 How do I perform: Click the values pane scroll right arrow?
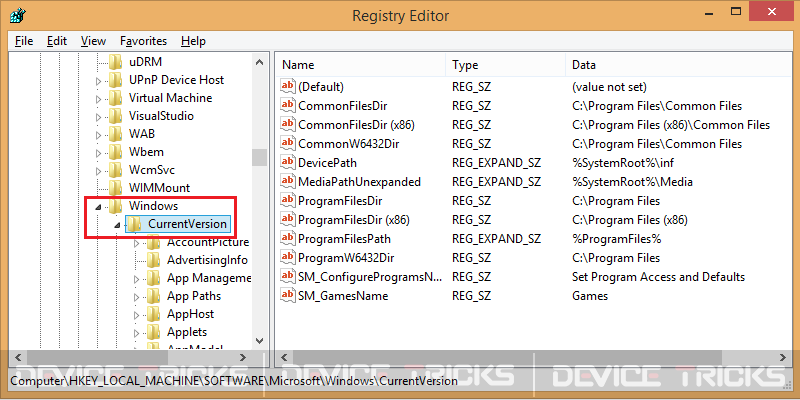(x=782, y=357)
